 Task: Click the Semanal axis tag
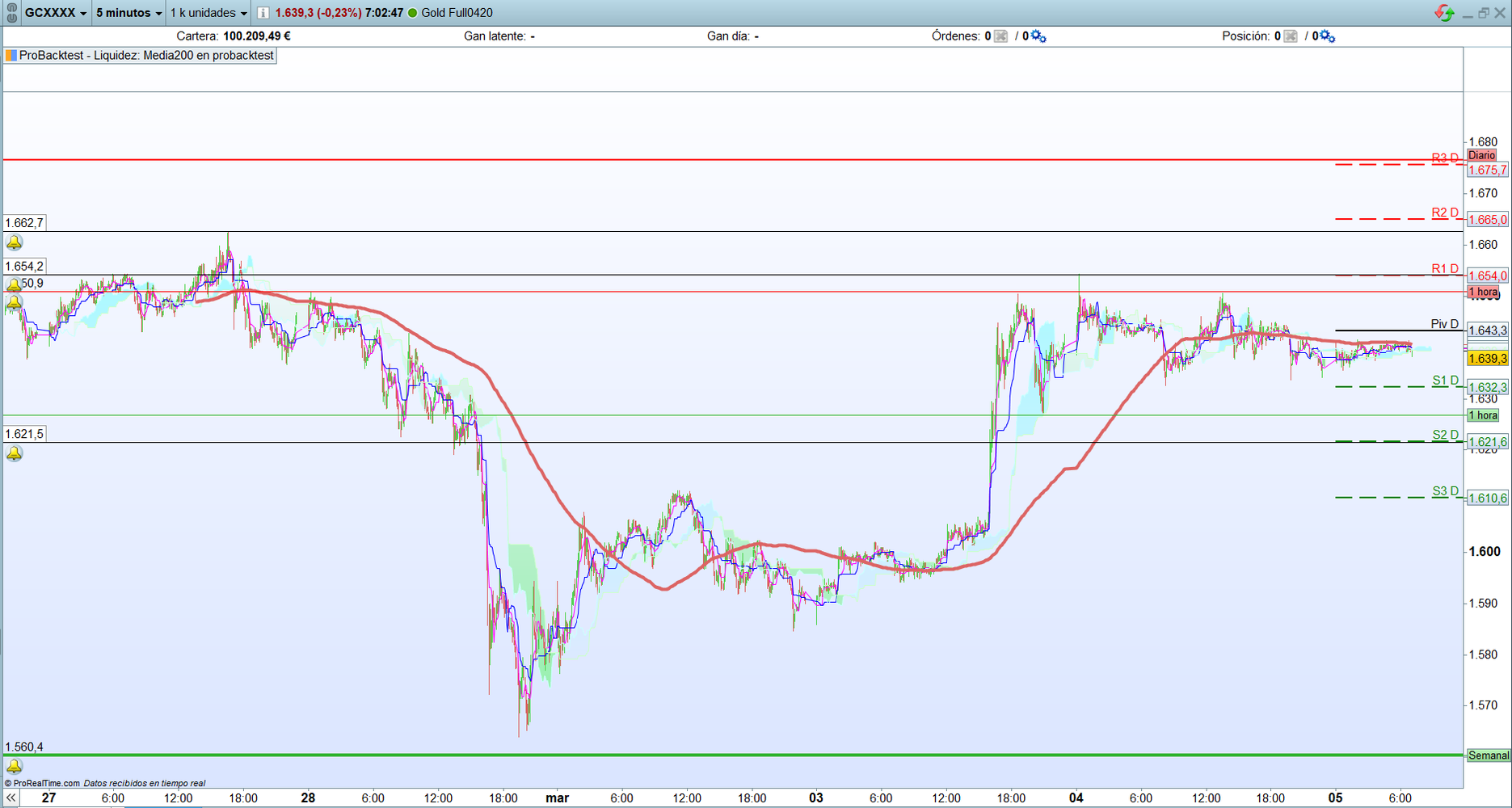point(1489,755)
